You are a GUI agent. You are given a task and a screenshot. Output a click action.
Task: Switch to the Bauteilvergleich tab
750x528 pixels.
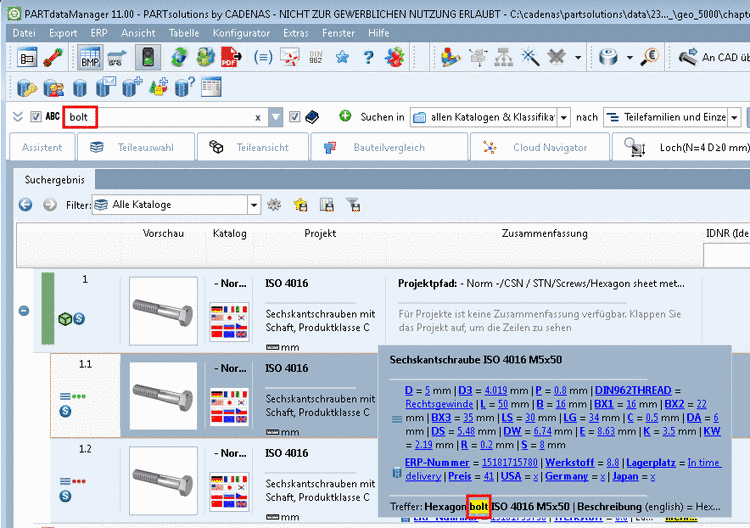[389, 147]
